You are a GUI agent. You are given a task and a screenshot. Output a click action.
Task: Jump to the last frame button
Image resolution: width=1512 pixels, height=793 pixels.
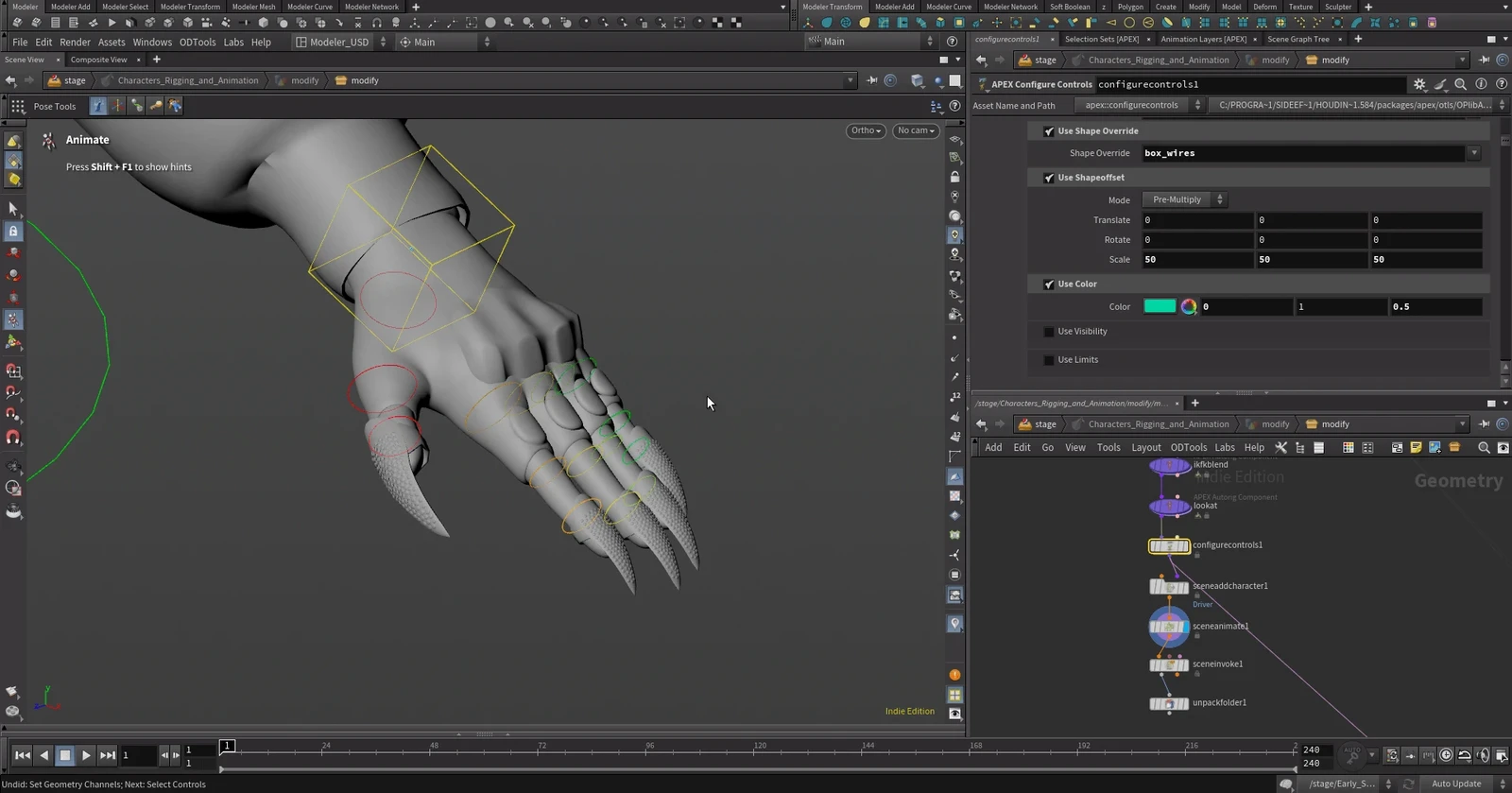coord(108,755)
